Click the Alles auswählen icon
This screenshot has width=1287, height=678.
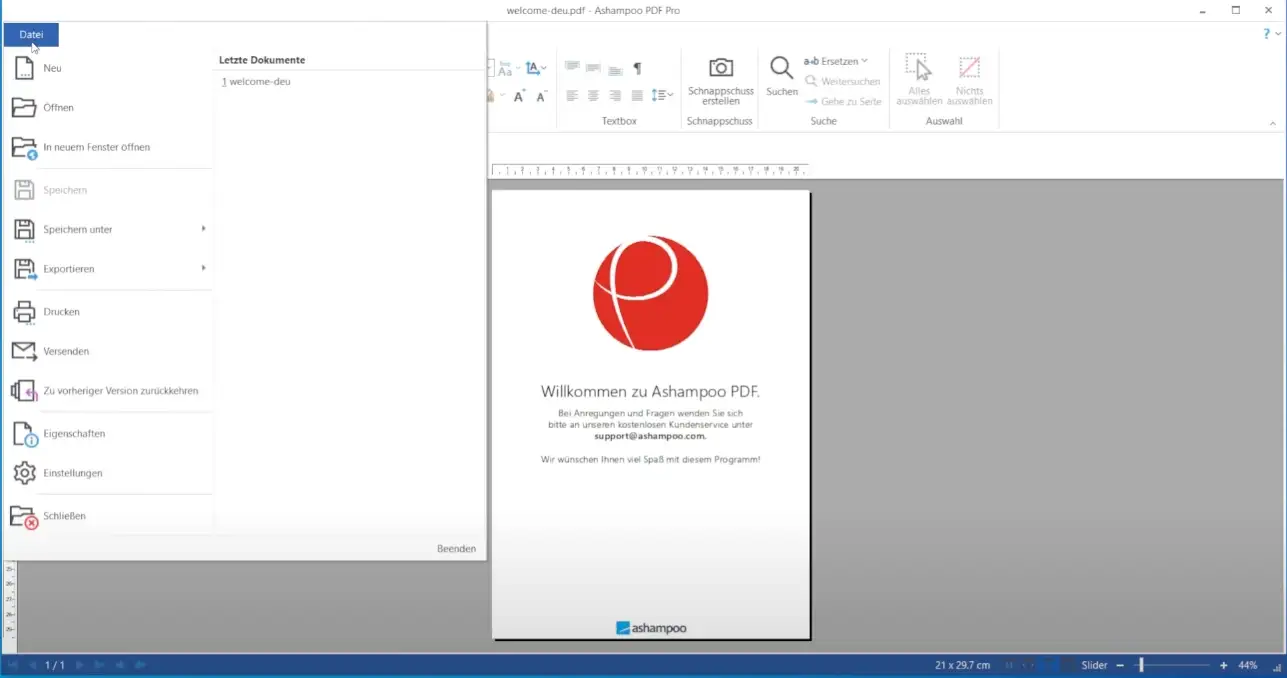918,68
